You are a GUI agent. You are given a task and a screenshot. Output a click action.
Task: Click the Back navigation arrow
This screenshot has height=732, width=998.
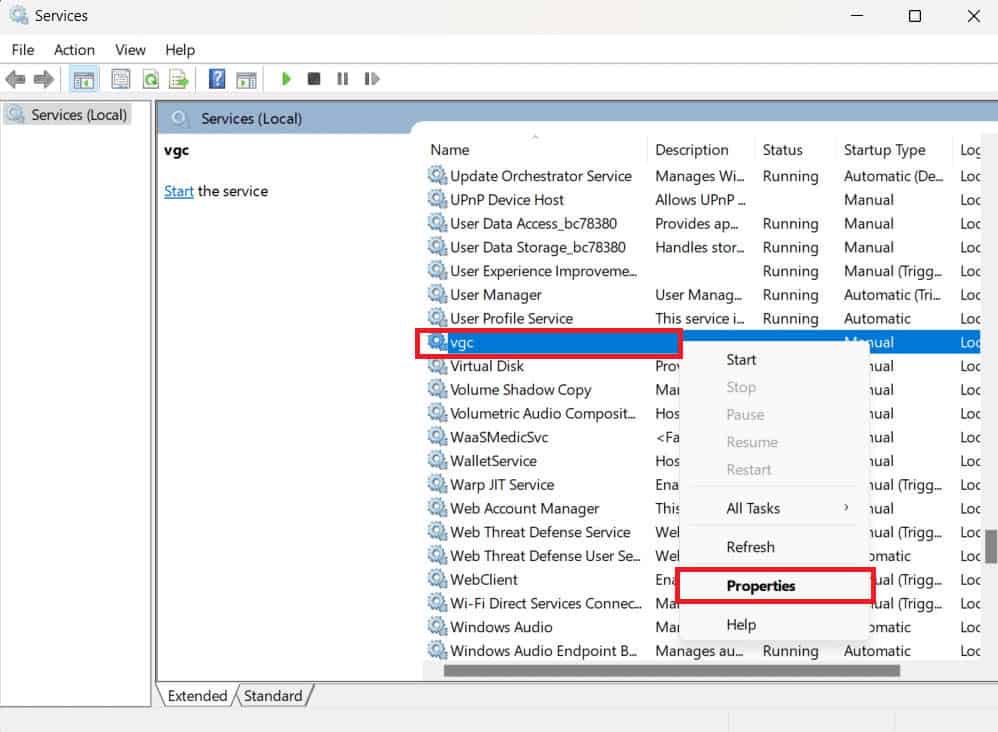16,79
